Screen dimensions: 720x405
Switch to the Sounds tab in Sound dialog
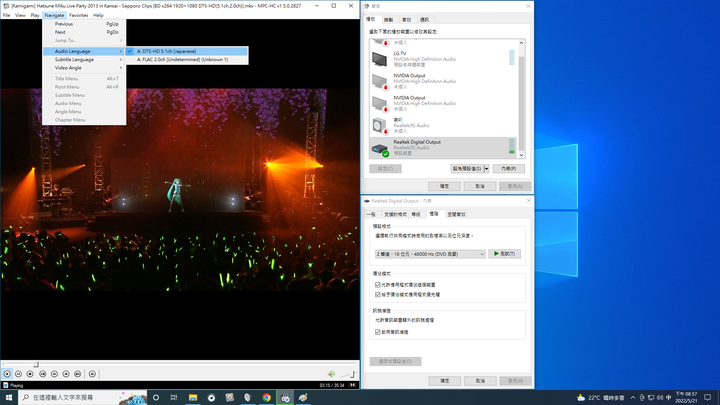point(407,20)
